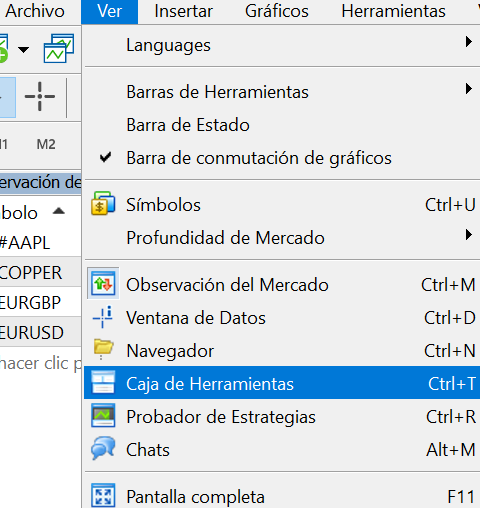This screenshot has width=480, height=508.
Task: Click the Observación del Mercado icon
Action: pyautogui.click(x=103, y=284)
